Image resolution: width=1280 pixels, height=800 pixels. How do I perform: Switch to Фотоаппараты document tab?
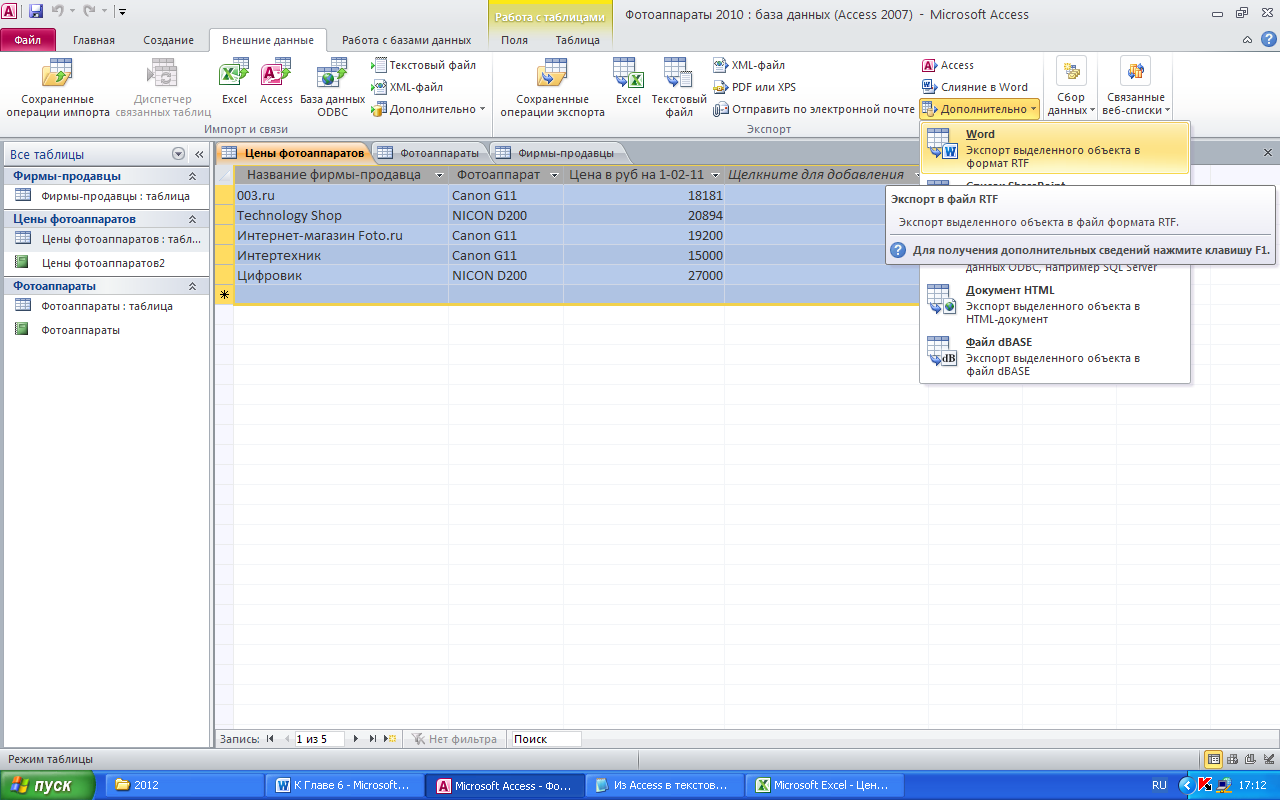pyautogui.click(x=430, y=153)
